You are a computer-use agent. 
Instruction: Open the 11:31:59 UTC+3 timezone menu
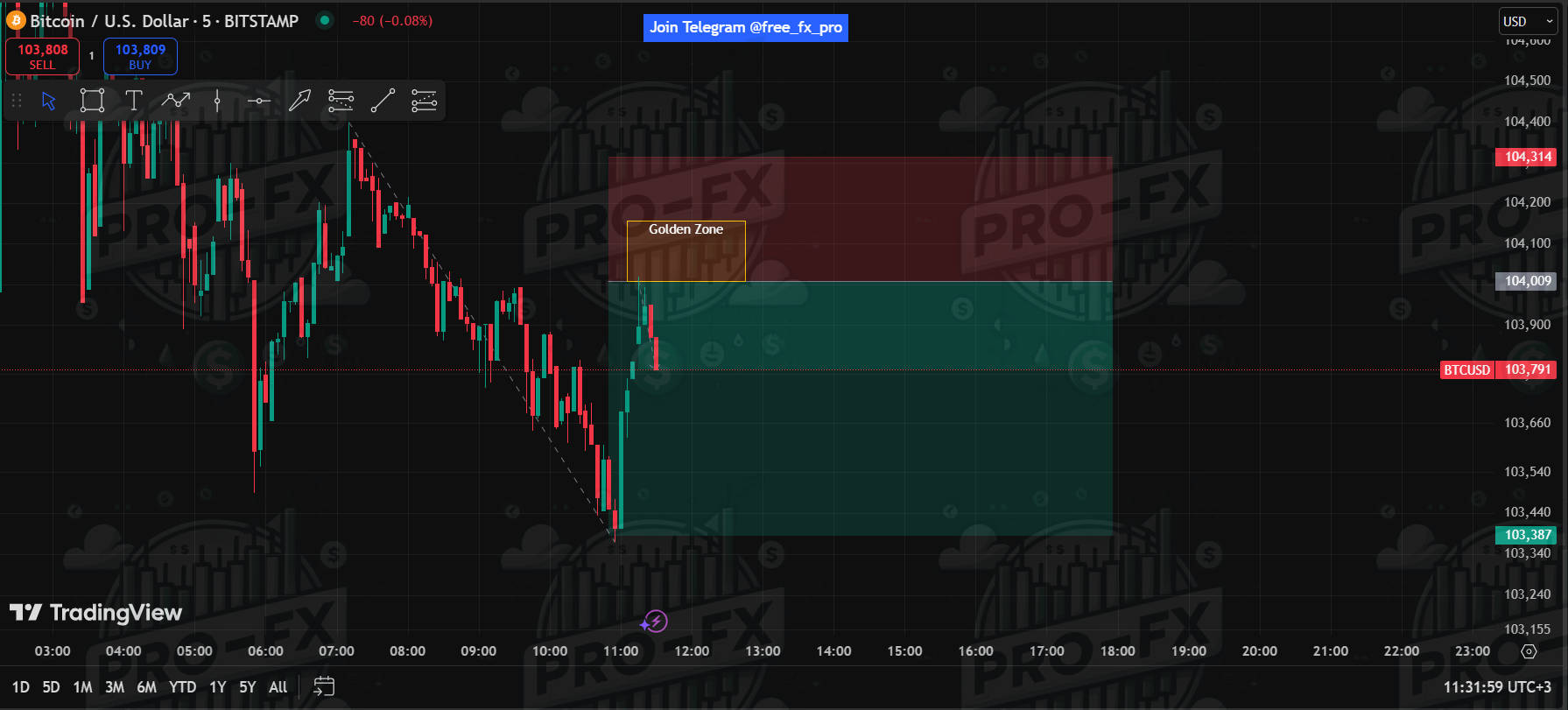[1497, 687]
